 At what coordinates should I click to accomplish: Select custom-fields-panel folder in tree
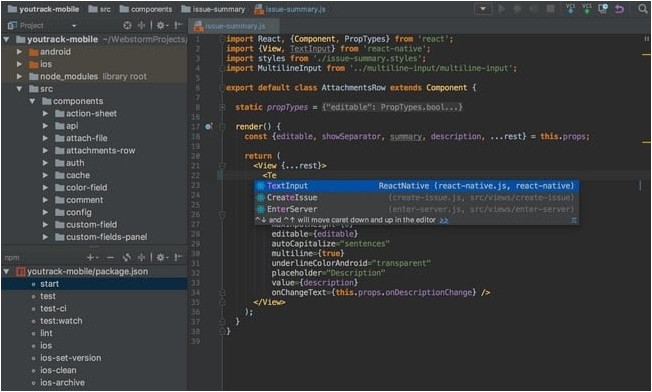(x=106, y=237)
